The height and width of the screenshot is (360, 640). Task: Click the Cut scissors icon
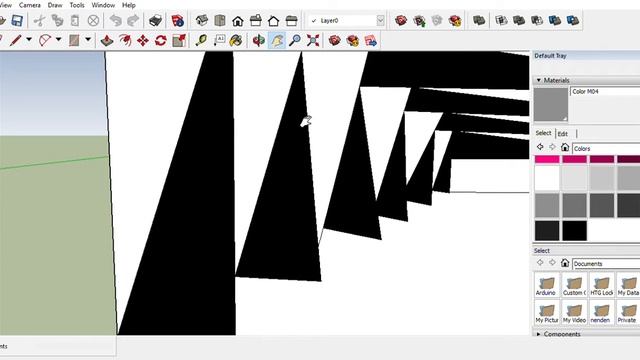[39, 20]
